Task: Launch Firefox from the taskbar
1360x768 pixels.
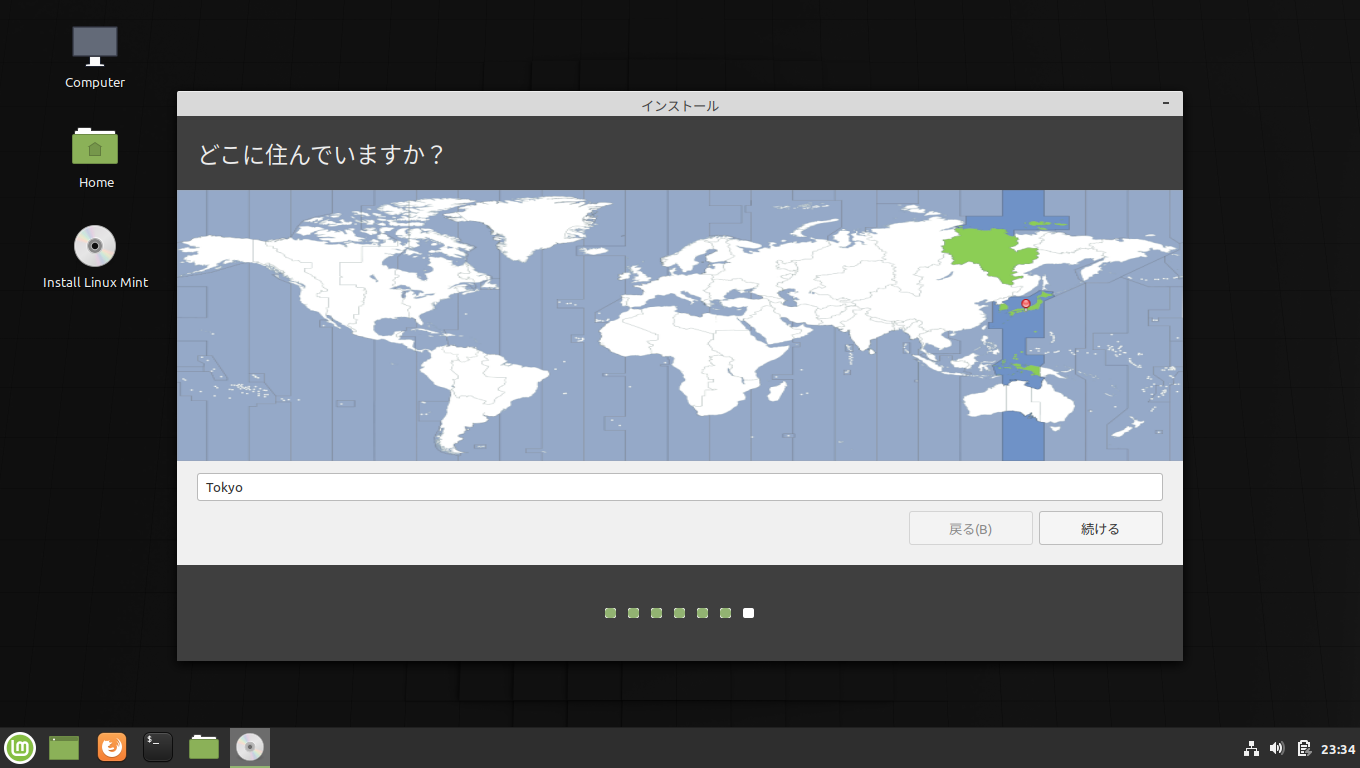Action: pyautogui.click(x=112, y=747)
